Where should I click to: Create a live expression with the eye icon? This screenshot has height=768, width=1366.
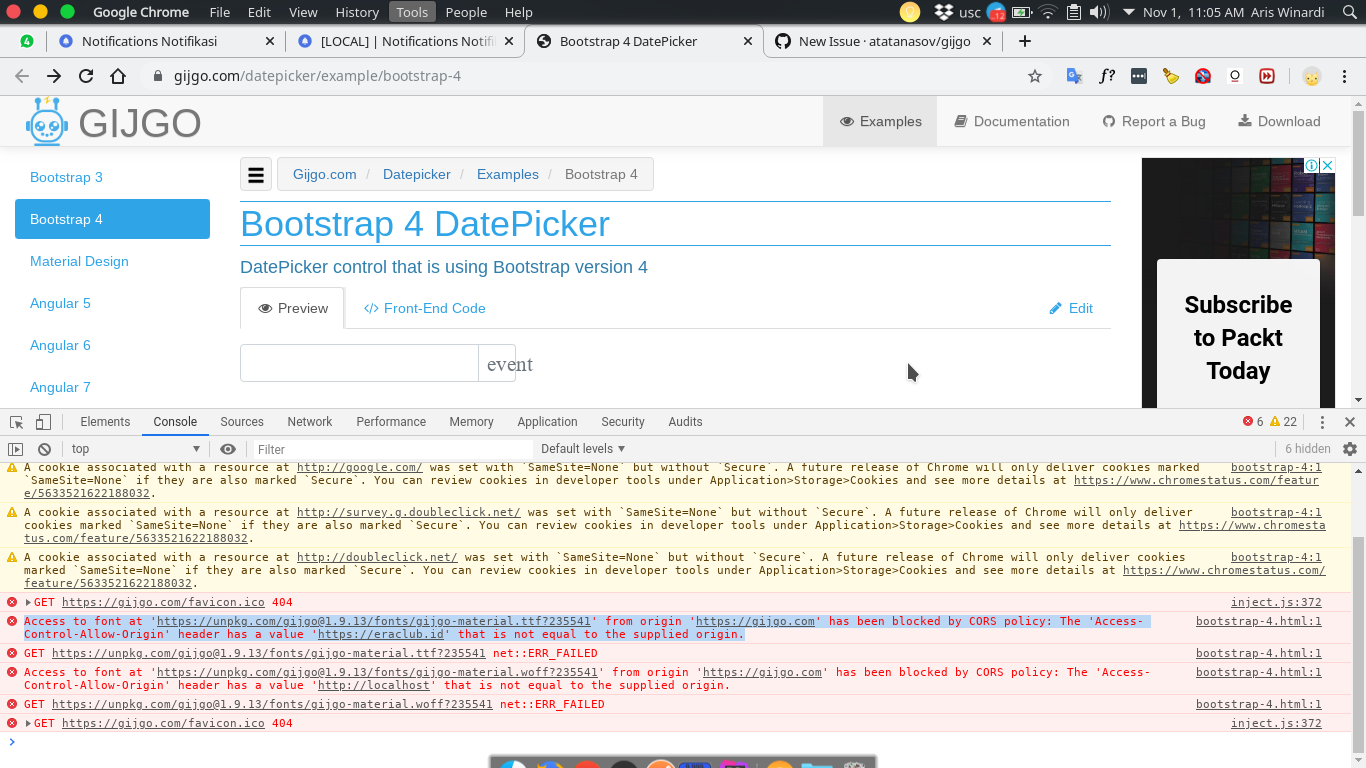click(229, 448)
